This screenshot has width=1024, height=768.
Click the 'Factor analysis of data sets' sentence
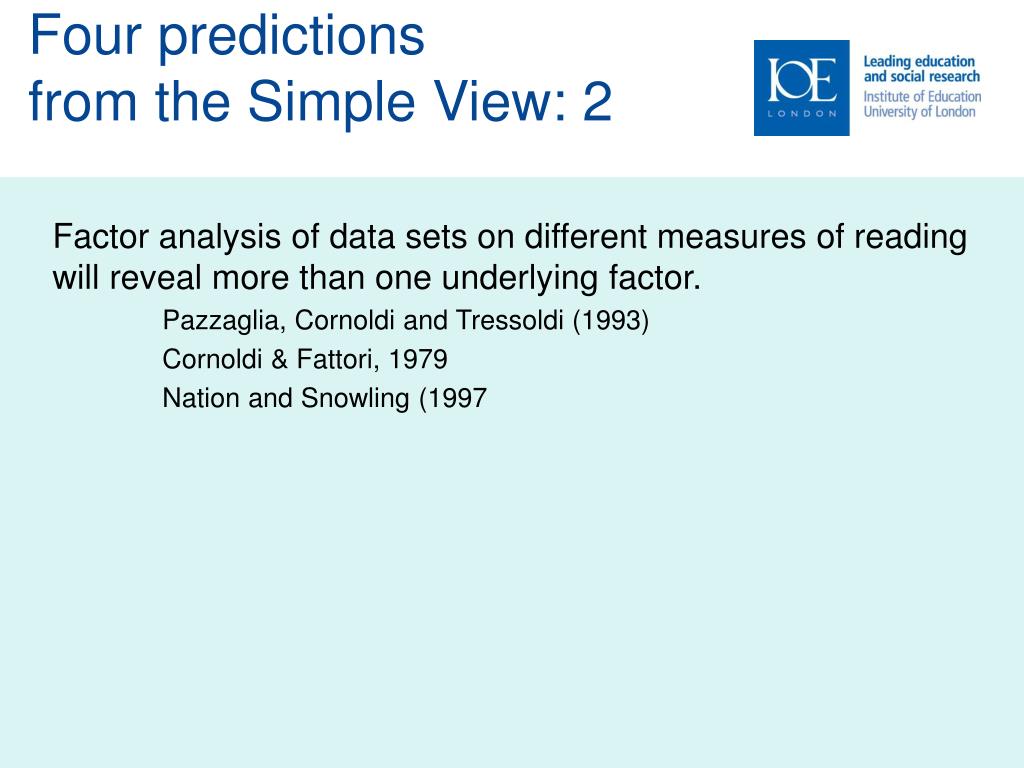pyautogui.click(x=509, y=237)
